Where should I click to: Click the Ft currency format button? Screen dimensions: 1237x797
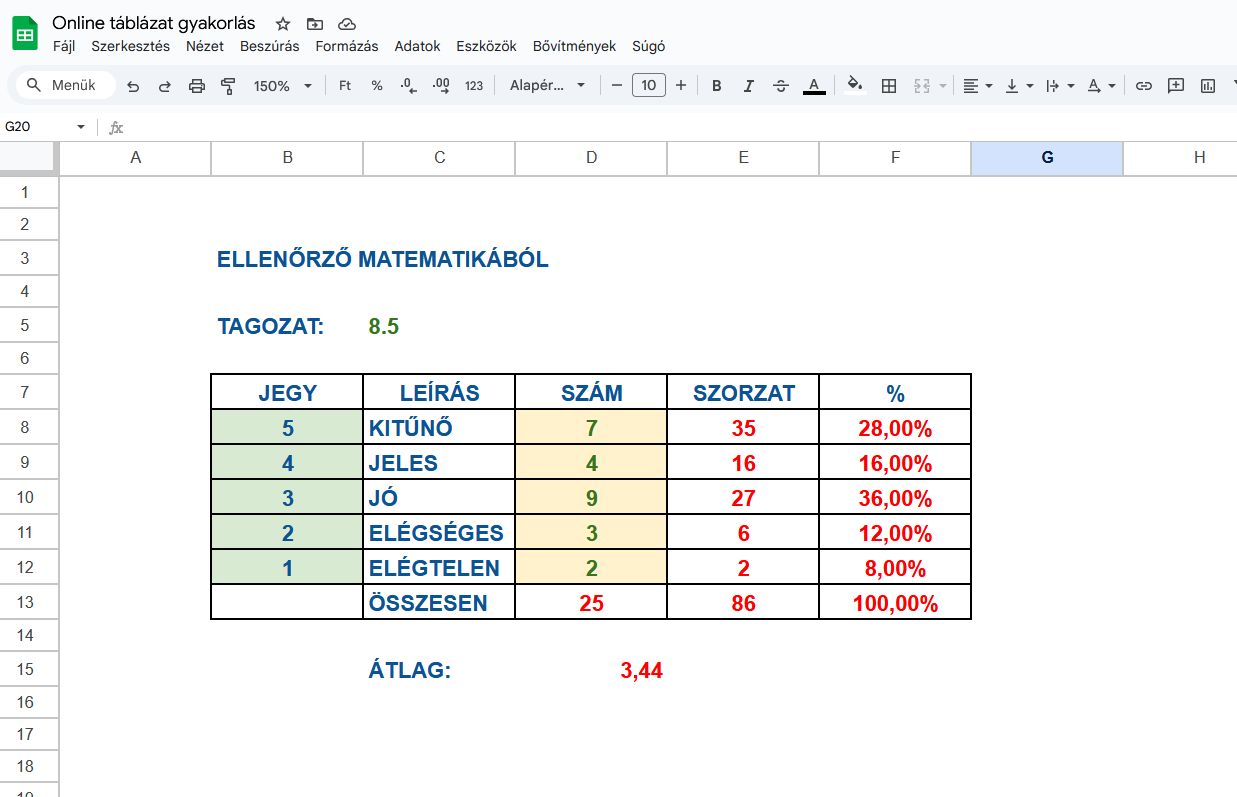point(345,86)
